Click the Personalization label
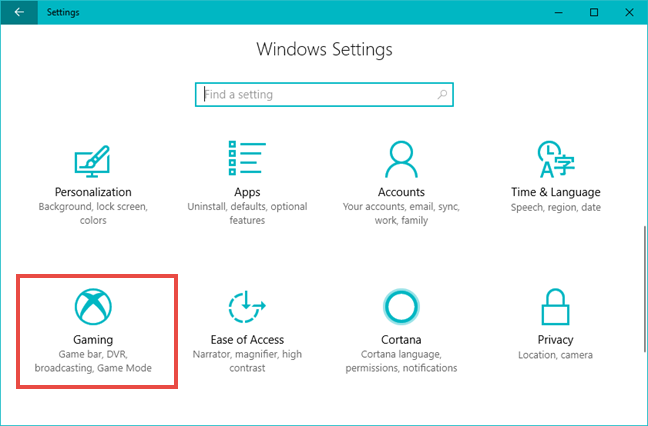 point(93,192)
